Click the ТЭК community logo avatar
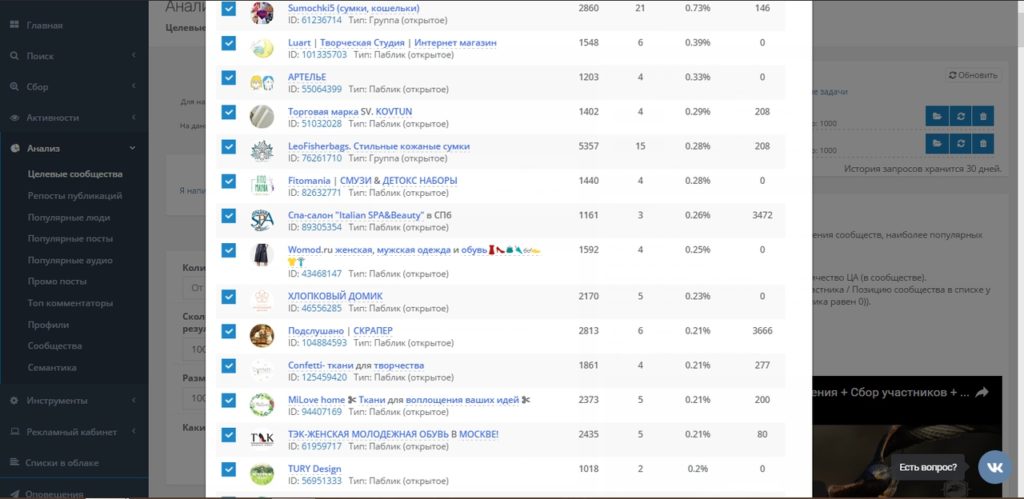1024x499 pixels. click(262, 439)
